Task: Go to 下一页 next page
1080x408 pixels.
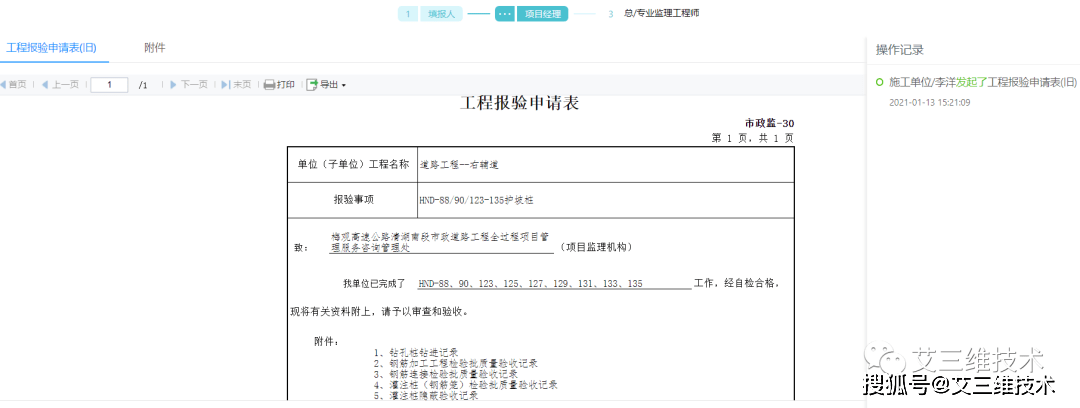Action: (x=189, y=85)
